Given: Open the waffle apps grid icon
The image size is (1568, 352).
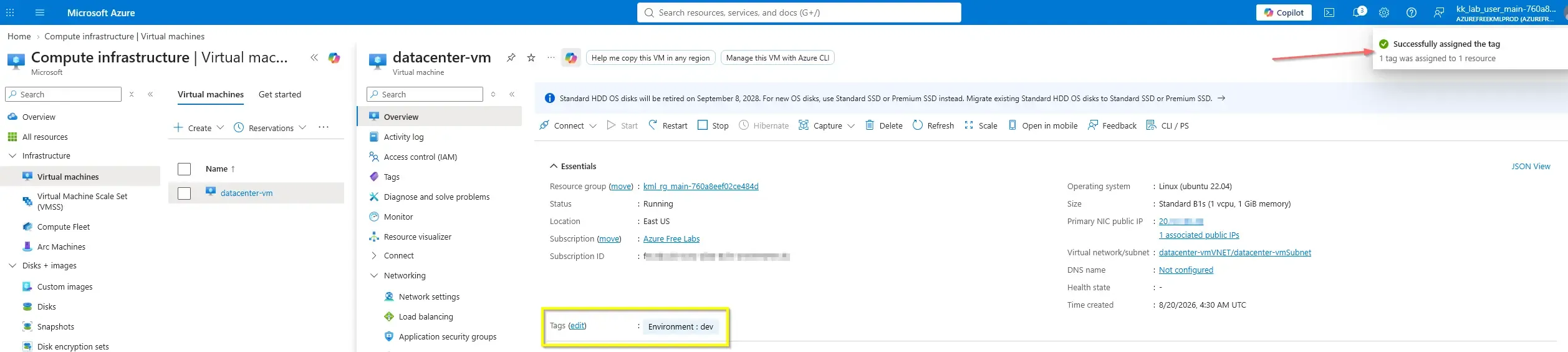Looking at the screenshot, I should coord(10,12).
